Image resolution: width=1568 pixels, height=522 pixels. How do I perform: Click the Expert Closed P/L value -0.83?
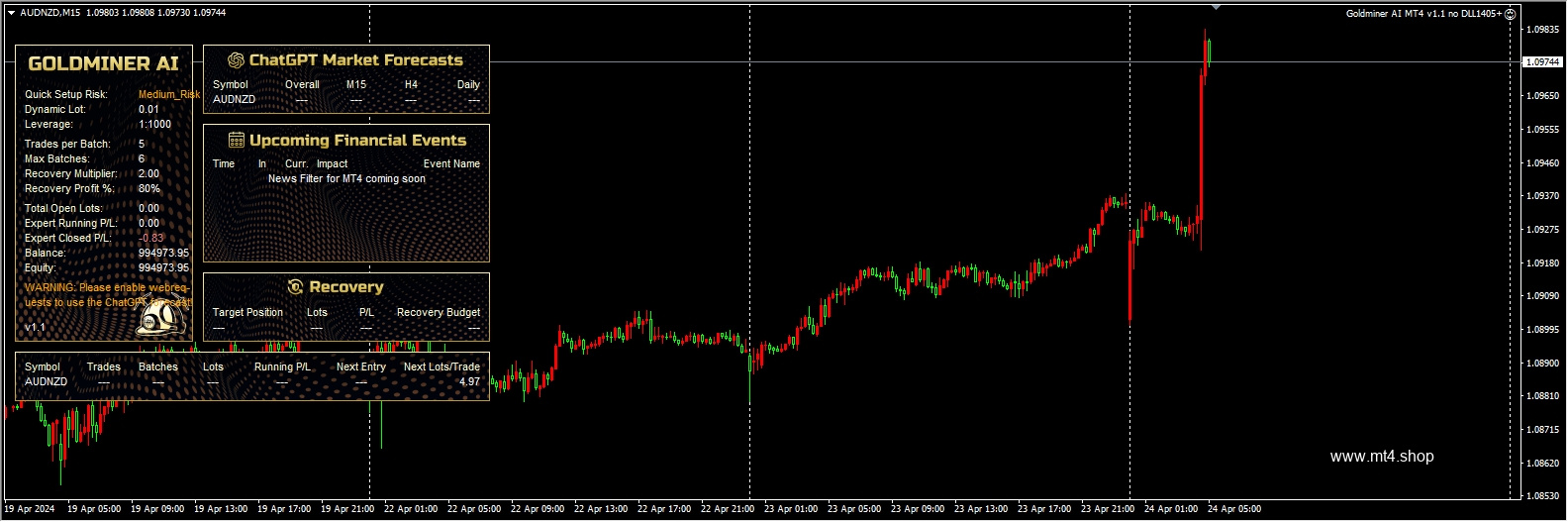click(151, 239)
